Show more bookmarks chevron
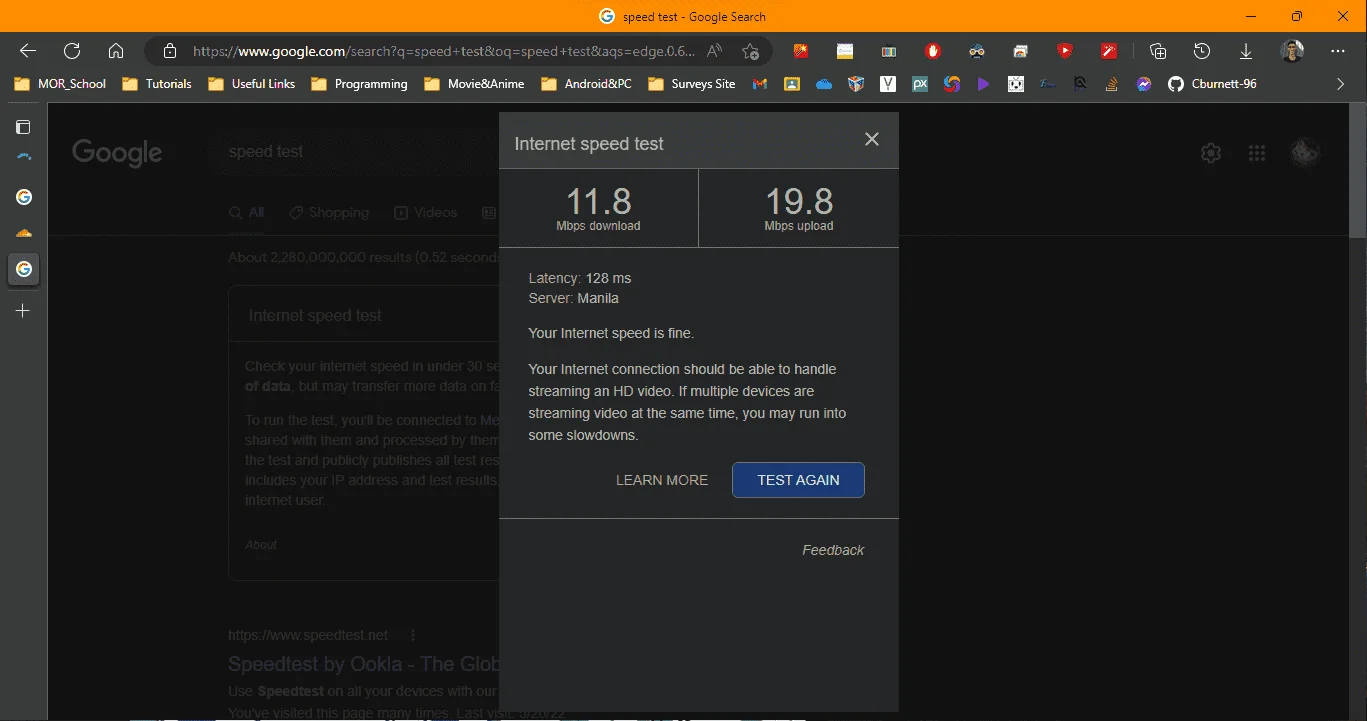Screen dimensions: 1367x721 pos(1341,84)
